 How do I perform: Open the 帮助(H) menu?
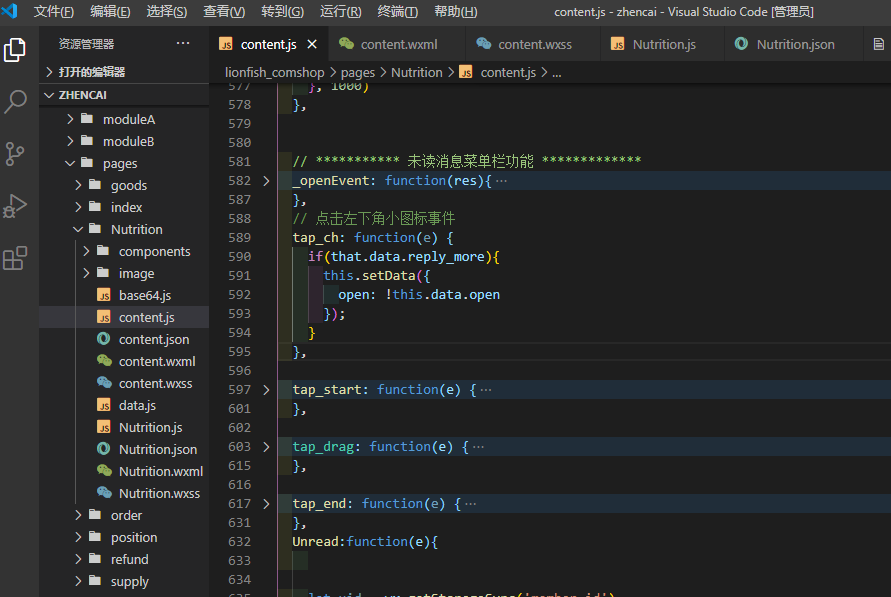456,11
